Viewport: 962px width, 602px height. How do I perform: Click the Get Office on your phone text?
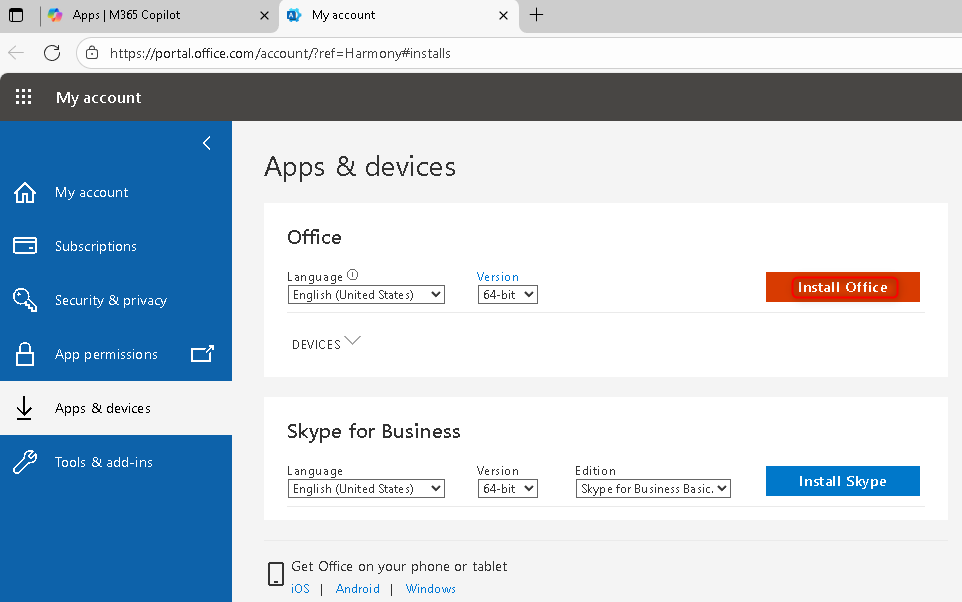399,566
